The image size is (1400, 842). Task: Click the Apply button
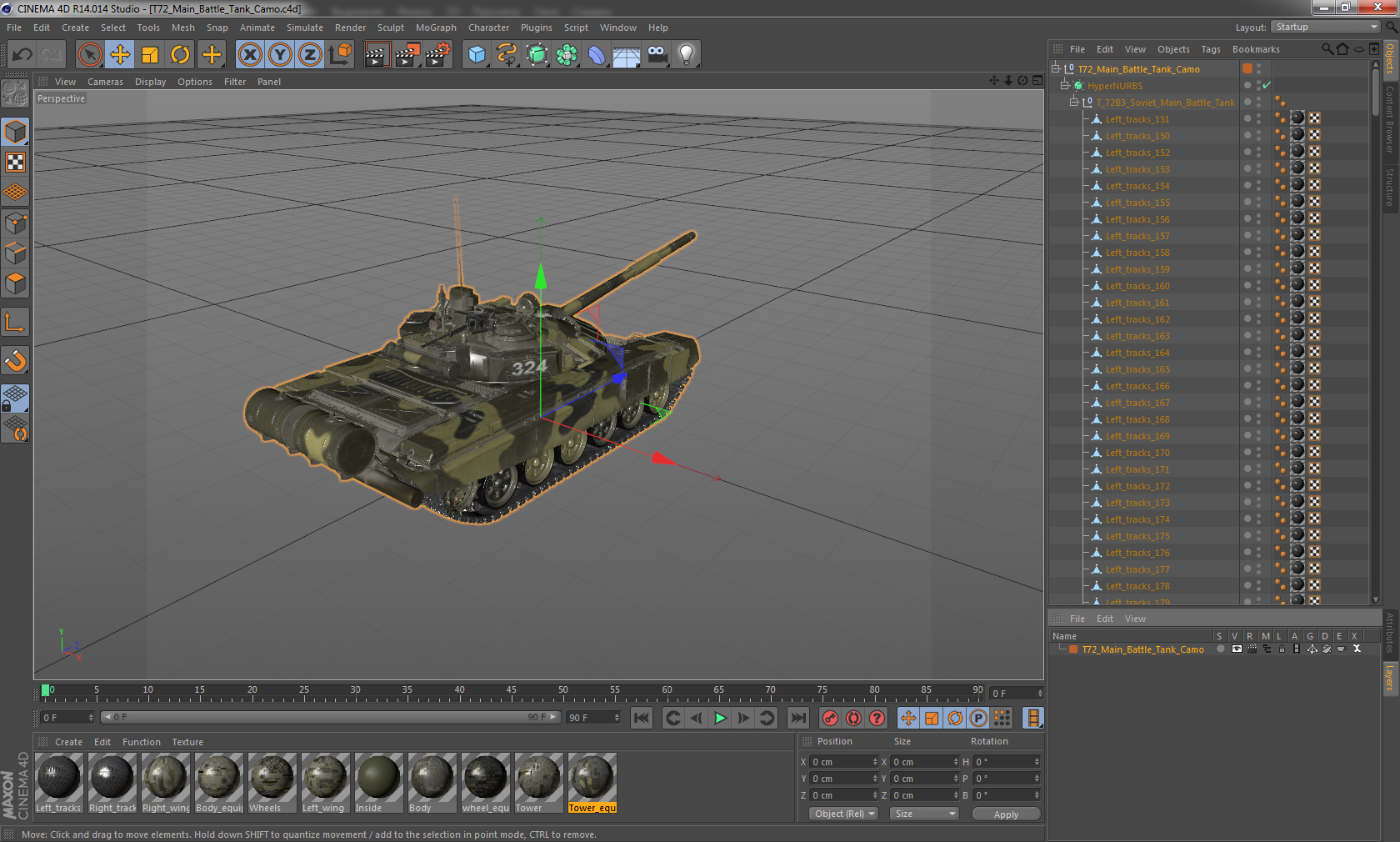pyautogui.click(x=1006, y=814)
